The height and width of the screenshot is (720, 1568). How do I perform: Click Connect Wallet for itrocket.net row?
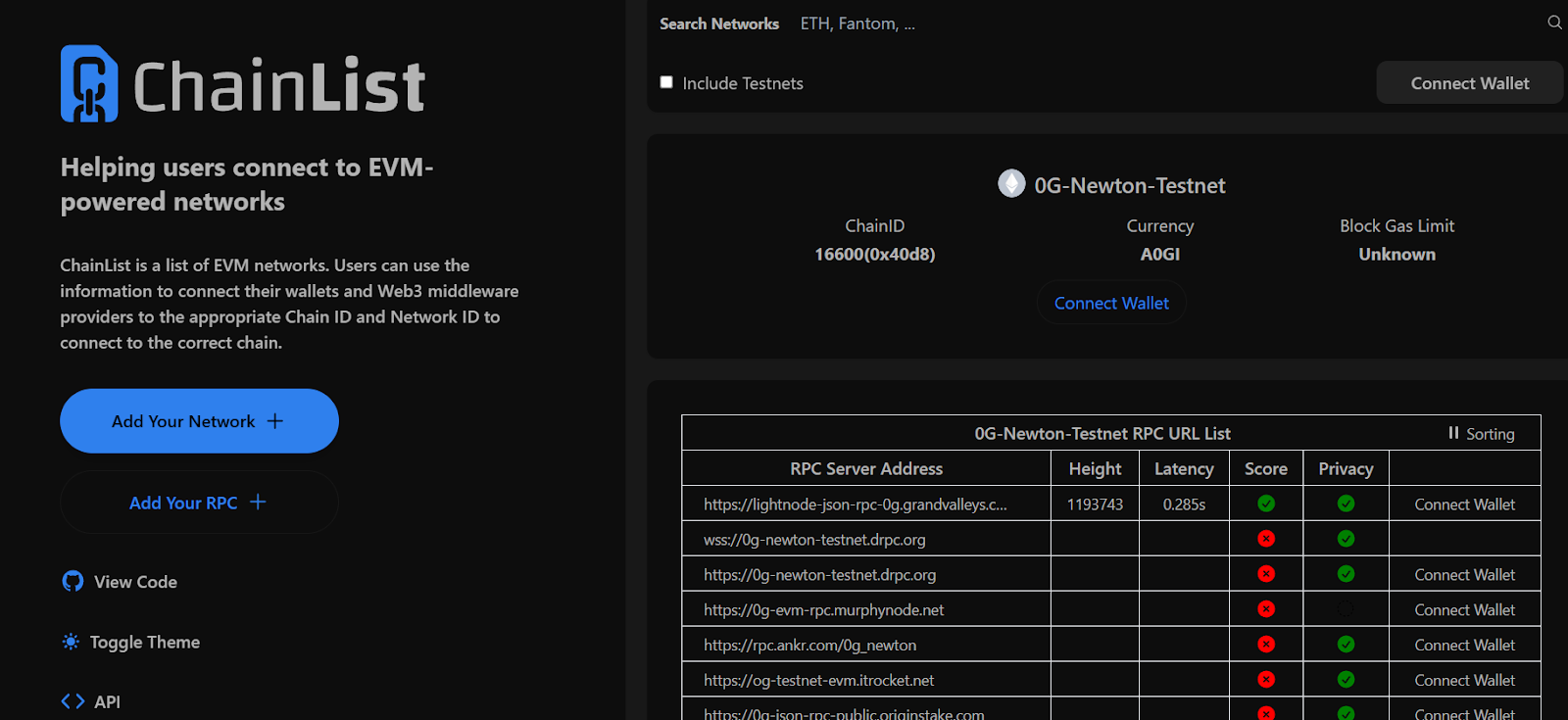[1464, 681]
